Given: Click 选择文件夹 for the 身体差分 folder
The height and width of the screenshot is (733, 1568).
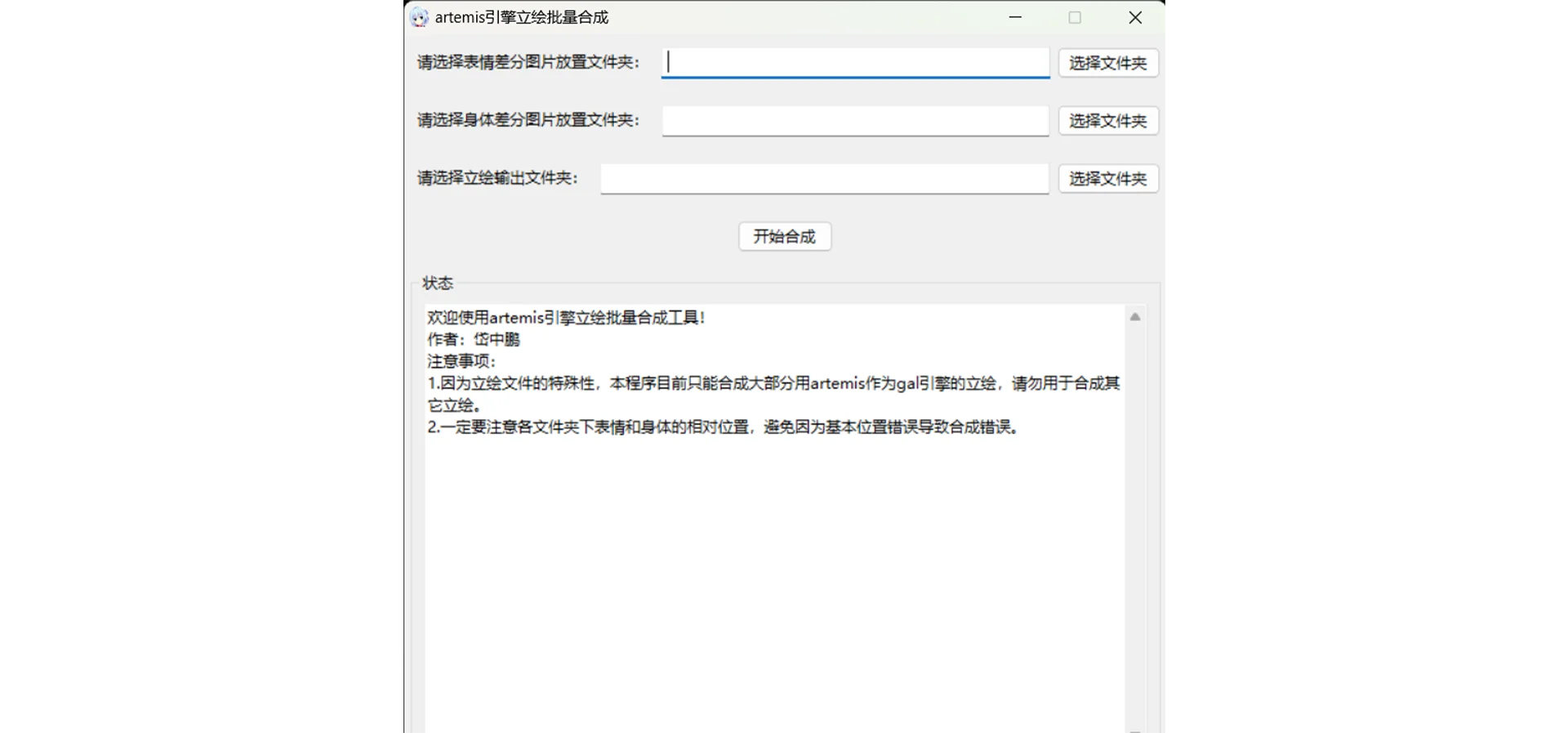Looking at the screenshot, I should (1108, 121).
